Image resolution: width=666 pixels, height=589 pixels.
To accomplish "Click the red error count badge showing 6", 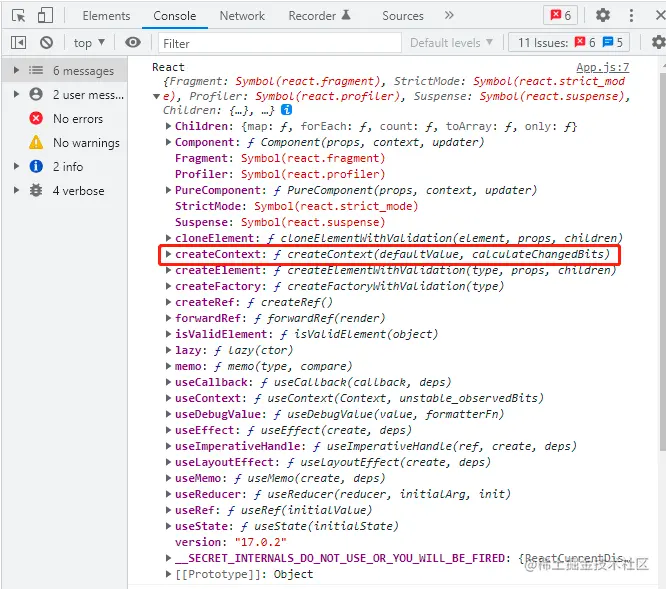I will (x=561, y=16).
